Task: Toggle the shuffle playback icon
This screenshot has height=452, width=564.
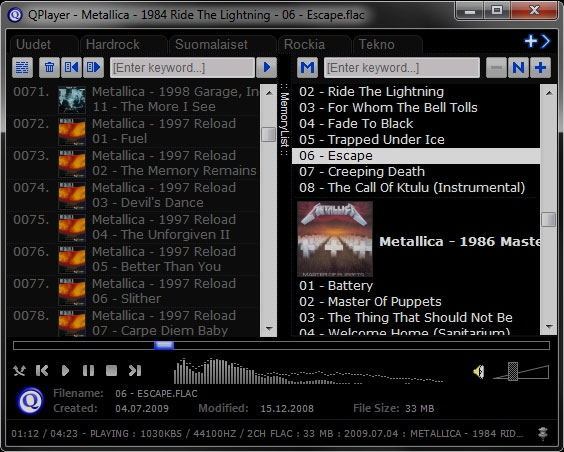Action: [19, 370]
